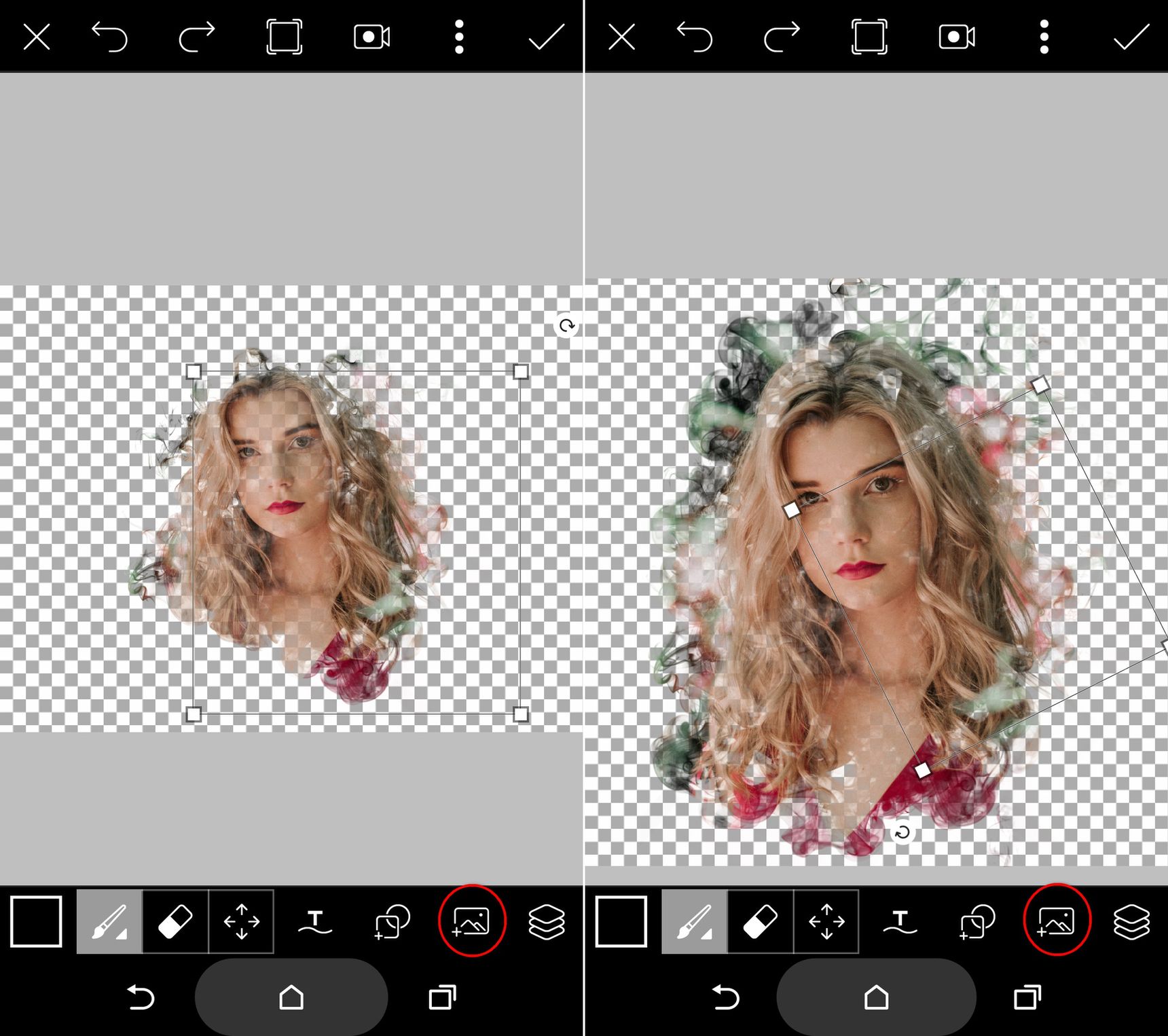
Task: Cancel editing with X in left screen
Action: [x=37, y=37]
